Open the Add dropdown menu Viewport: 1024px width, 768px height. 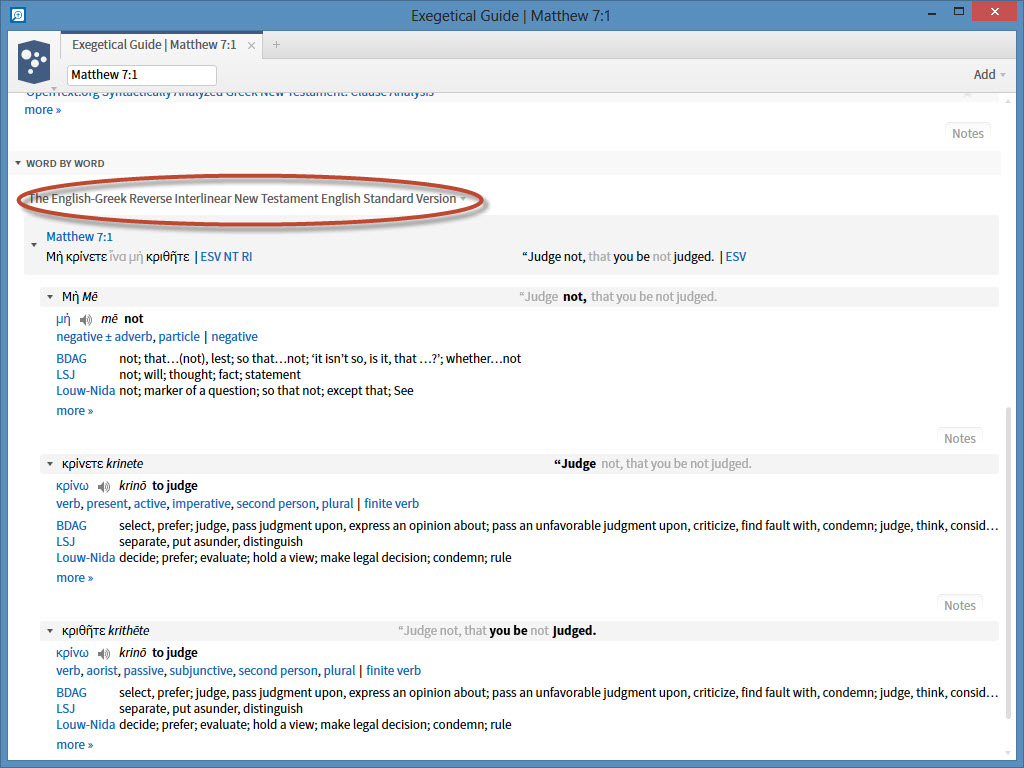coord(989,74)
